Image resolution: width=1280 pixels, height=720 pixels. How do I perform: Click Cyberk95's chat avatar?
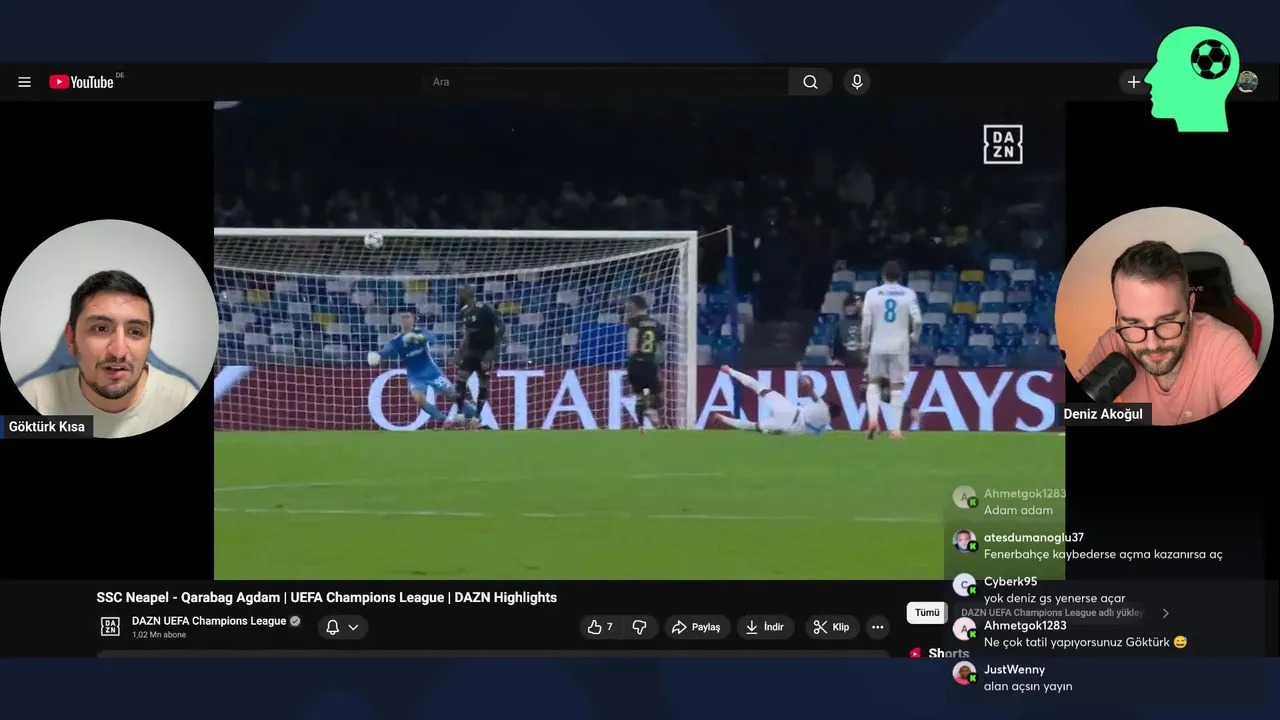(x=964, y=585)
